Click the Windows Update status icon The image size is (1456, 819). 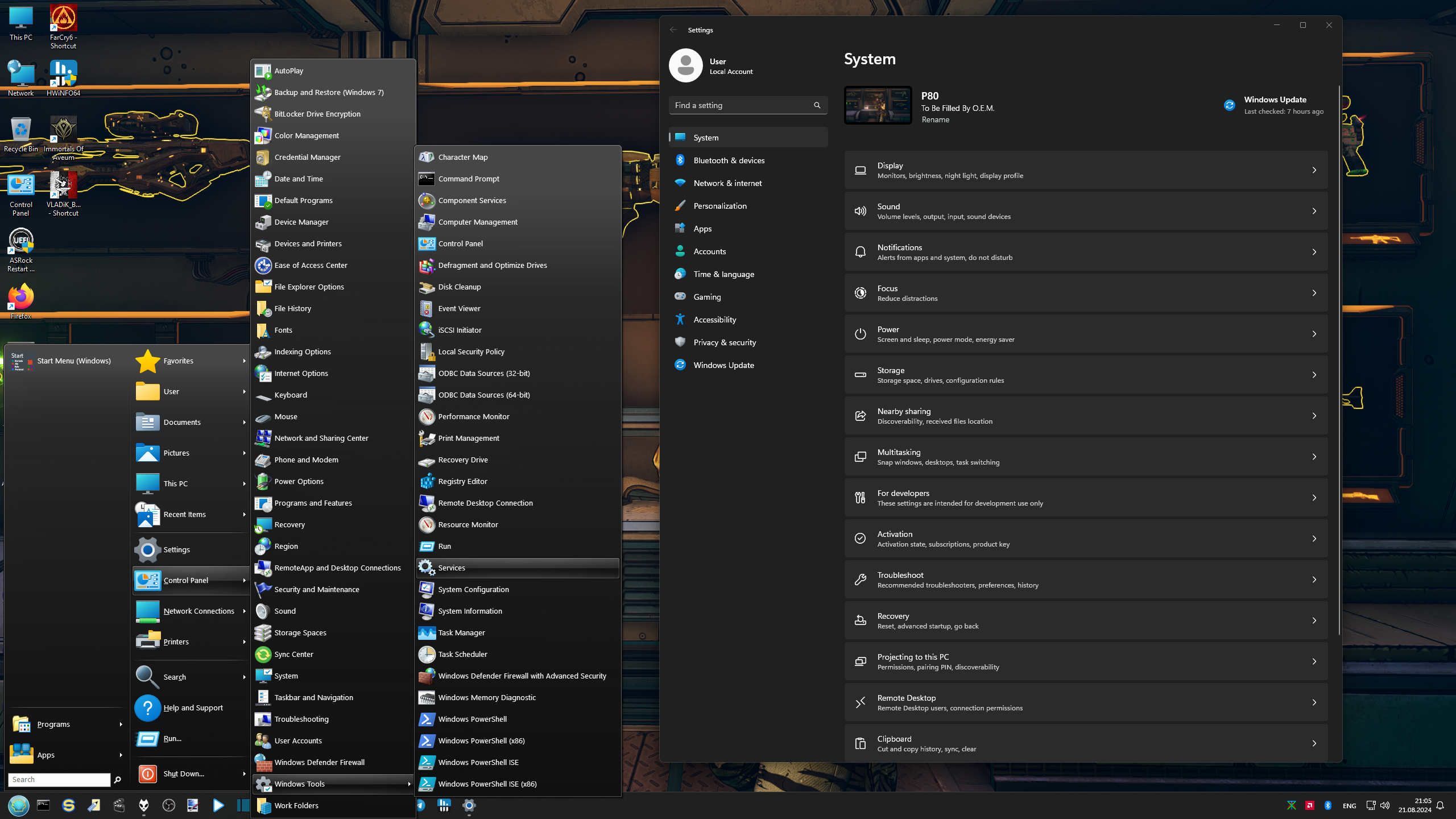[x=1229, y=105]
